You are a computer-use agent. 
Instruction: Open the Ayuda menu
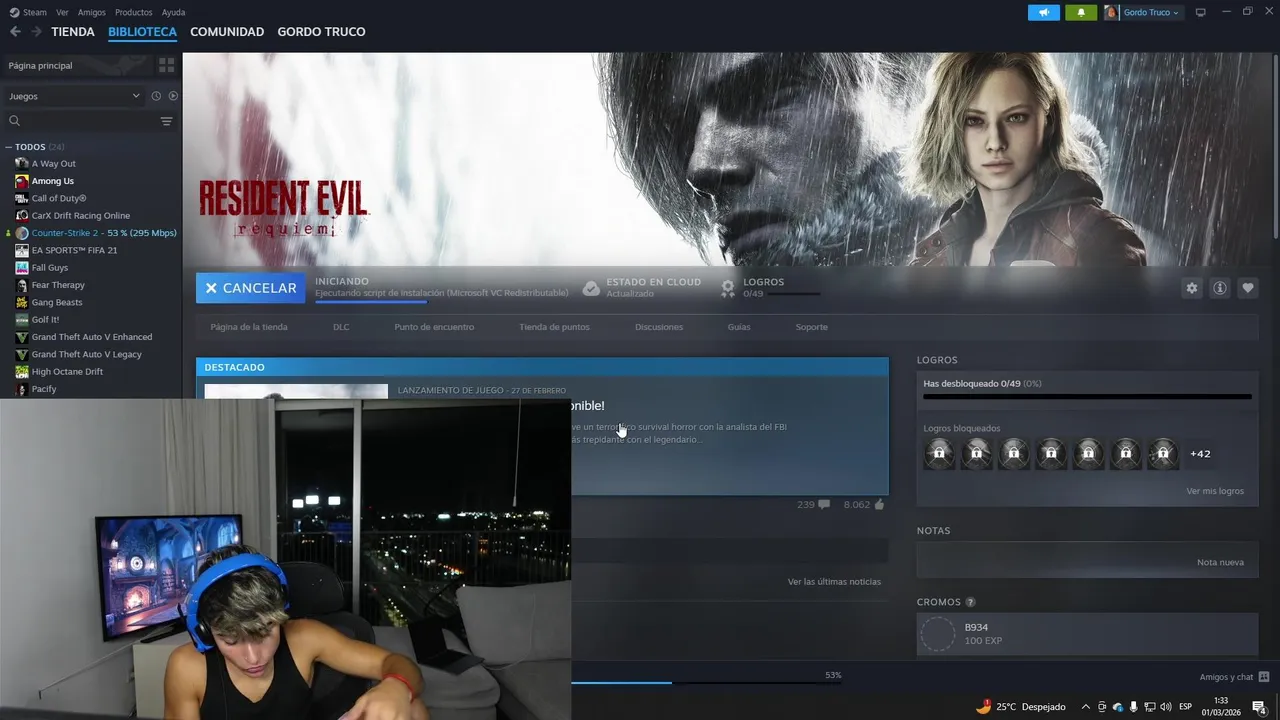pyautogui.click(x=173, y=12)
